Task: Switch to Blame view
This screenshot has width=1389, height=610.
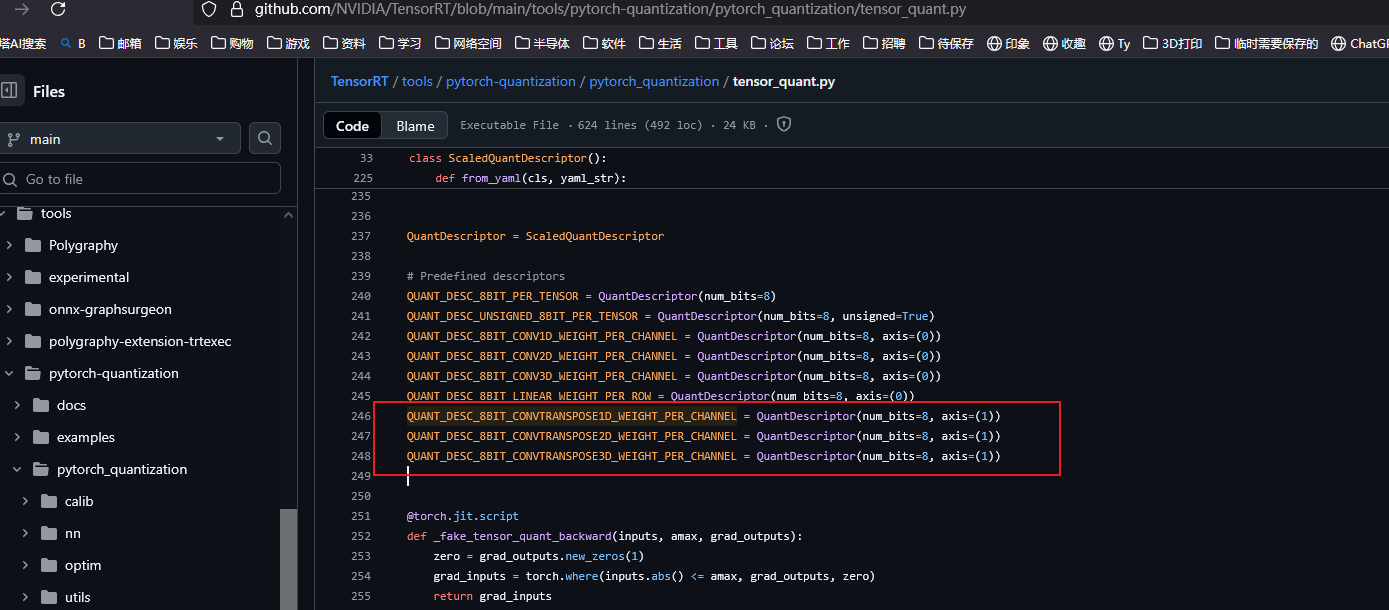Action: (x=415, y=126)
